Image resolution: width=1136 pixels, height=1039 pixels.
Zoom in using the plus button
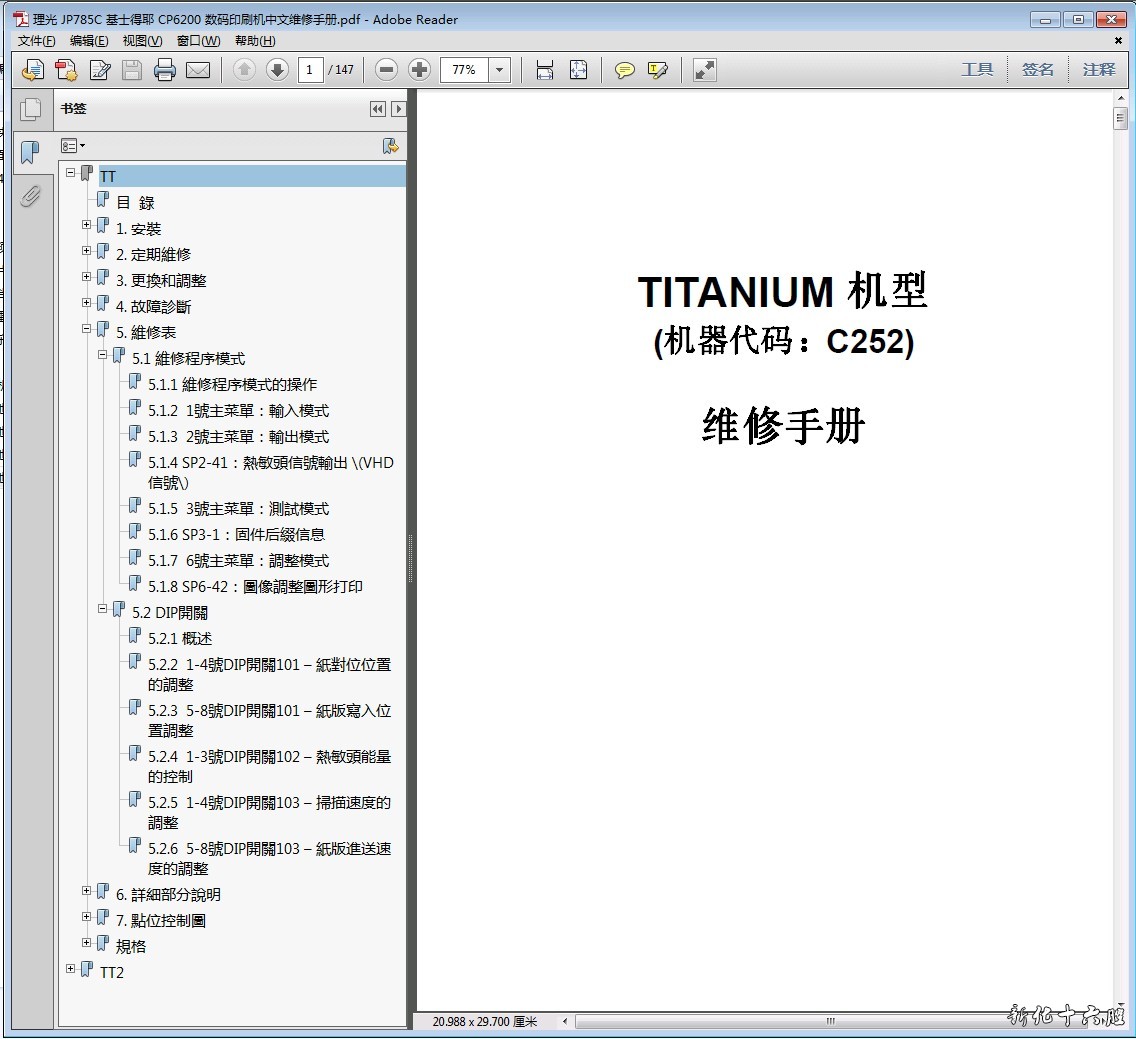tap(420, 70)
